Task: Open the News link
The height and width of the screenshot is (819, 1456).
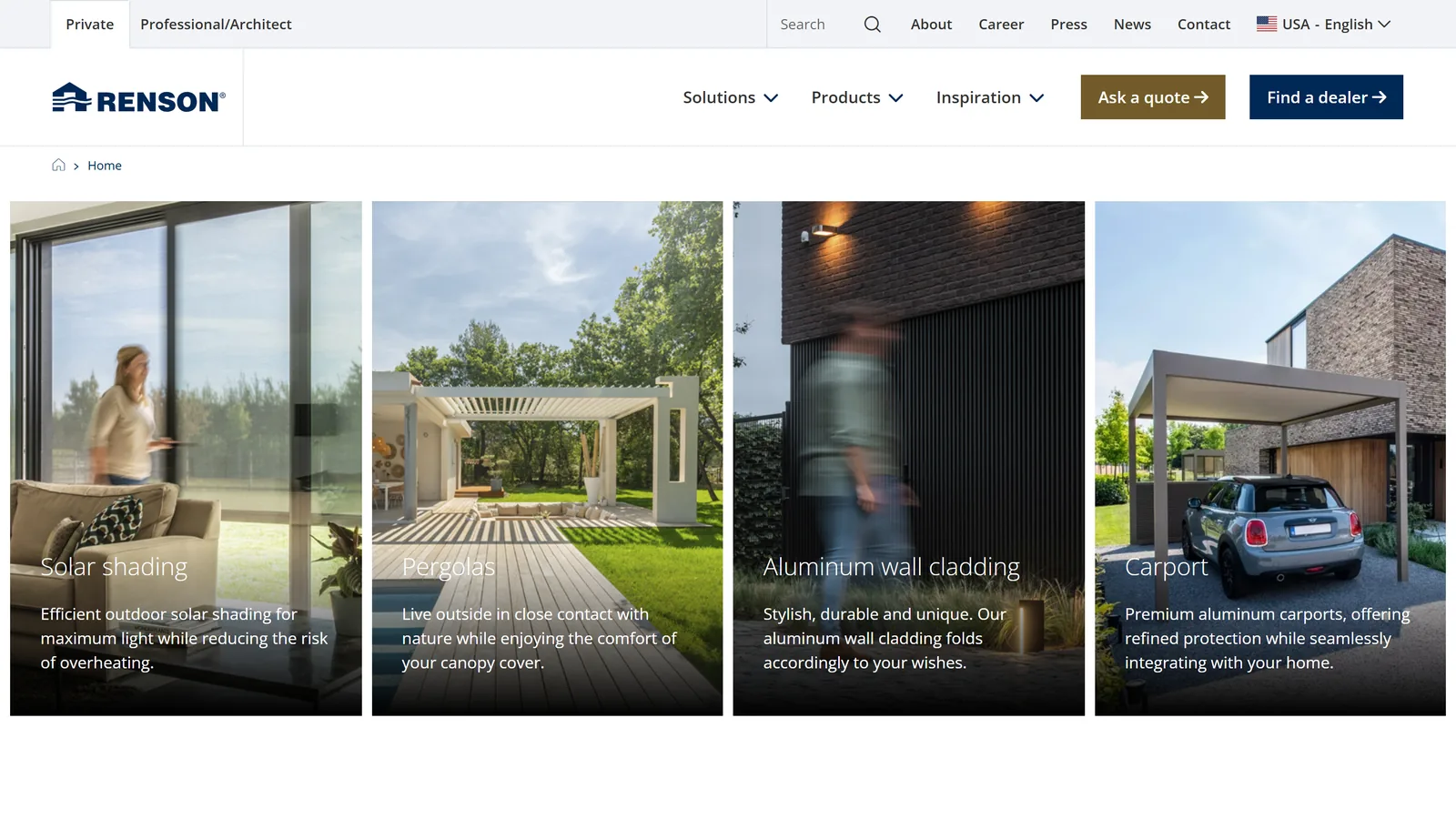Action: [x=1132, y=25]
